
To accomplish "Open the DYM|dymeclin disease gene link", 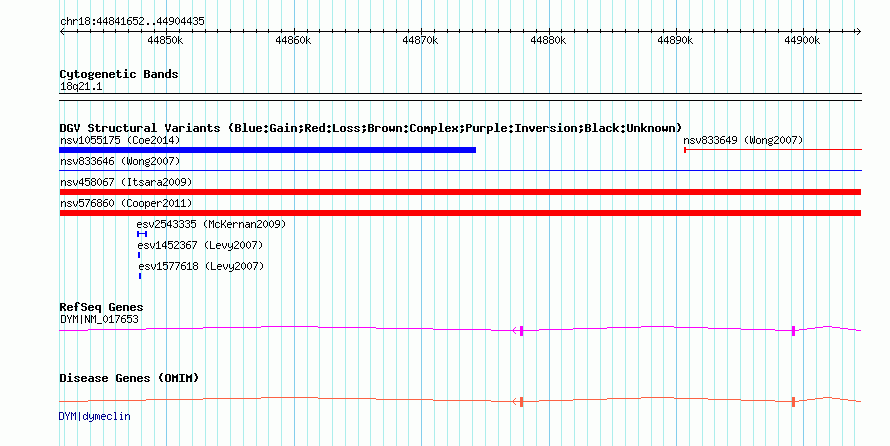I will click(x=95, y=416).
